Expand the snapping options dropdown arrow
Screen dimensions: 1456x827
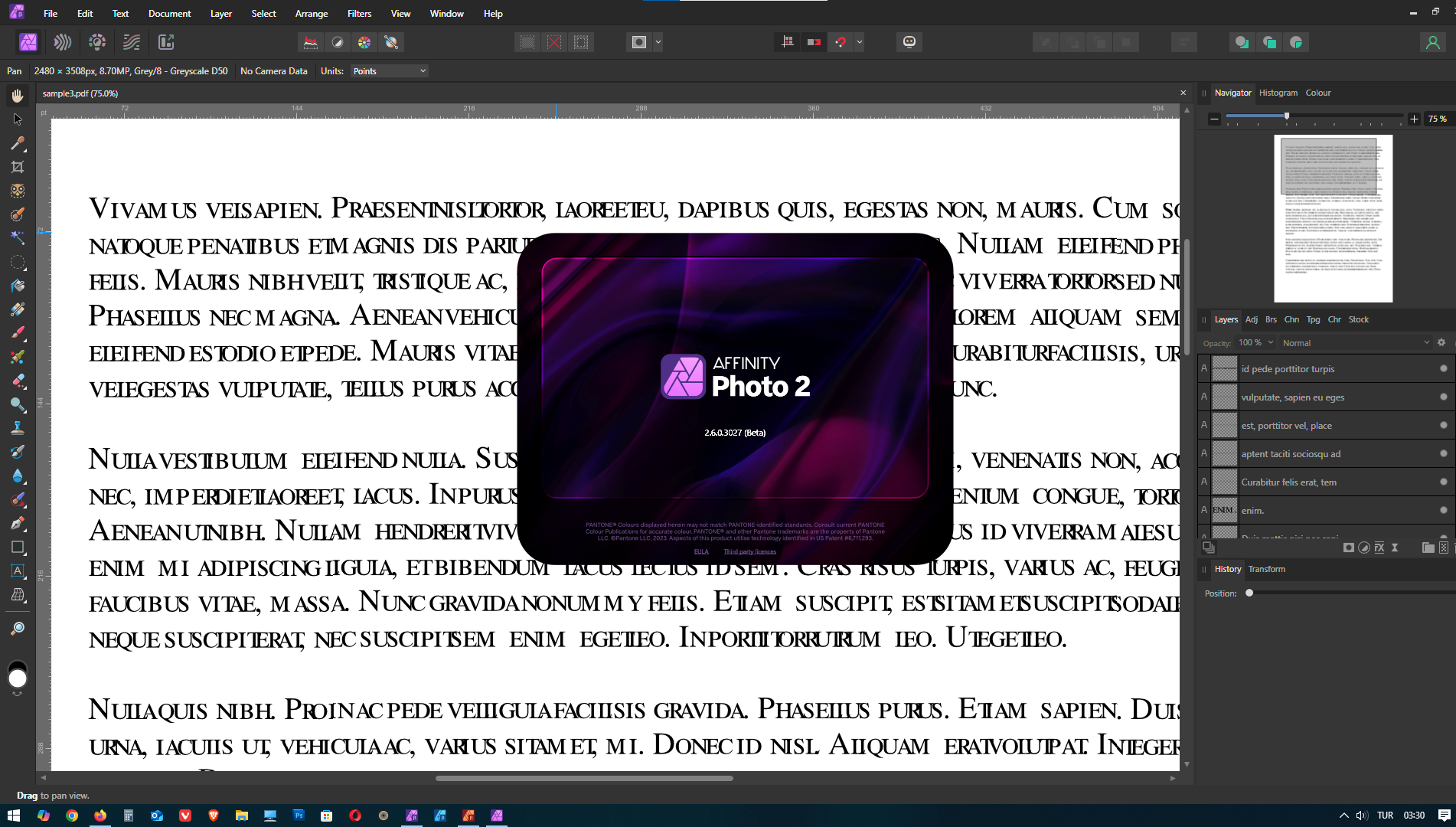click(860, 42)
